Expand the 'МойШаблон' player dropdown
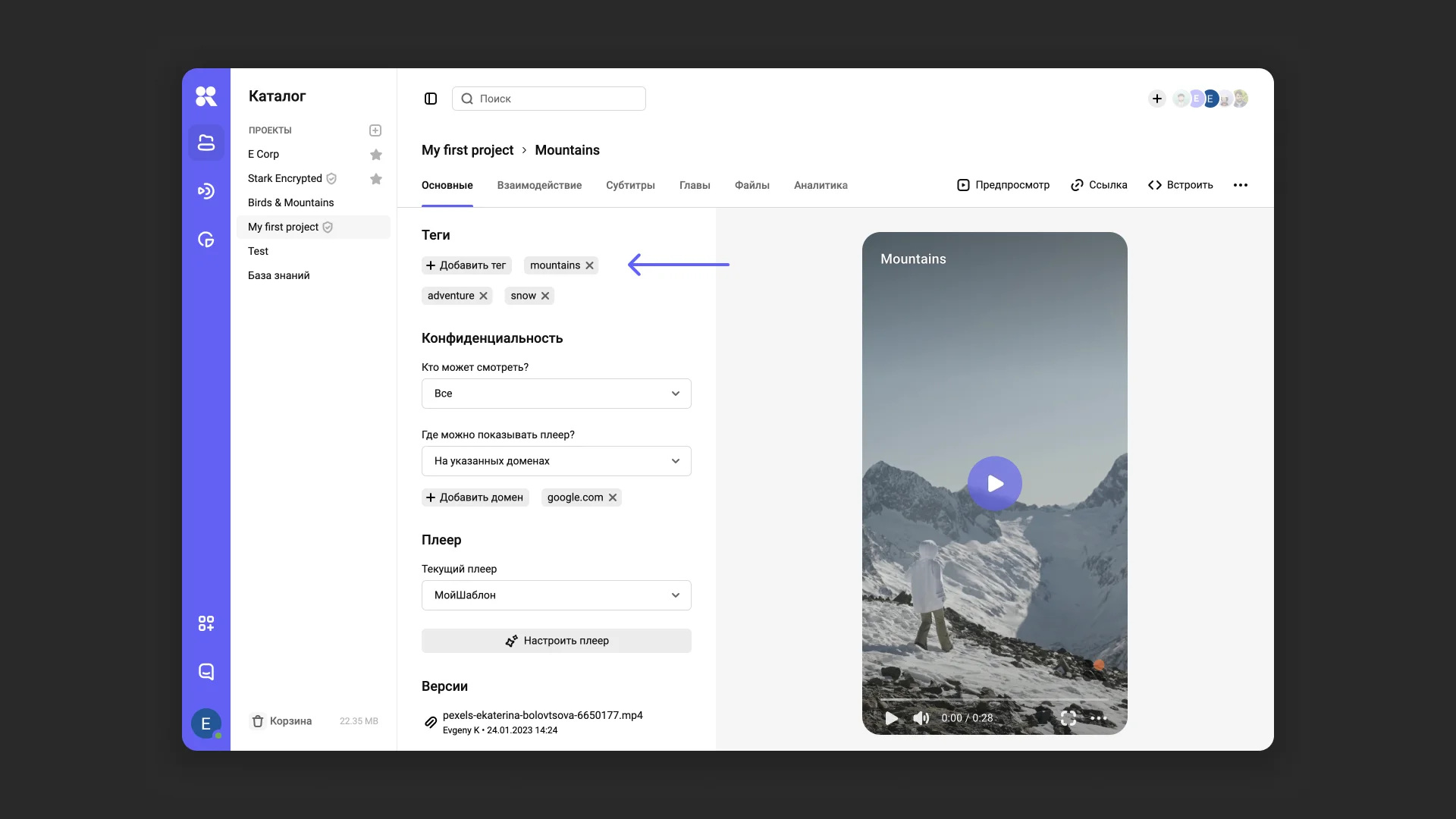The height and width of the screenshot is (819, 1456). point(556,595)
